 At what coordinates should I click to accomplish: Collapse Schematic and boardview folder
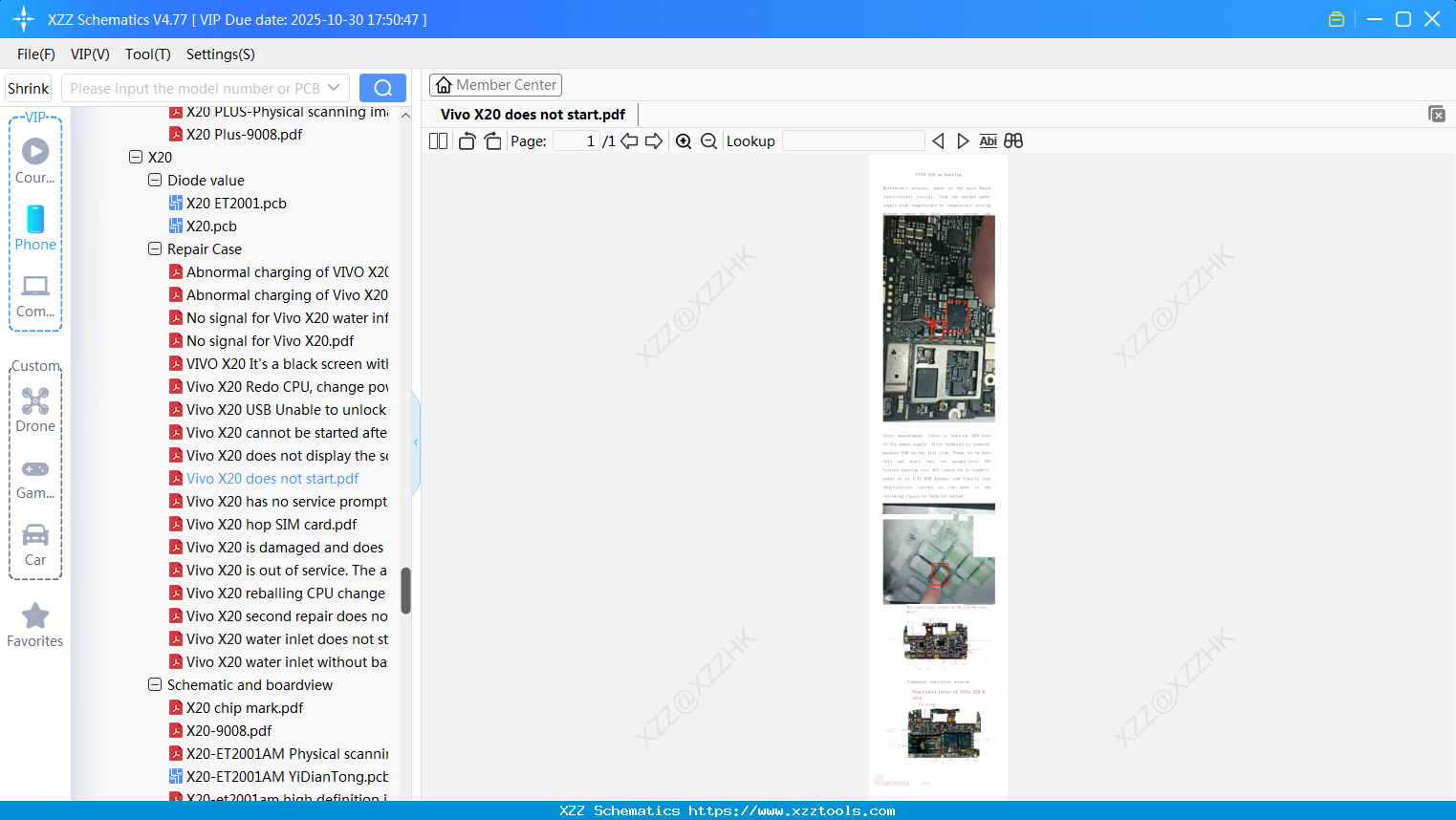click(155, 684)
